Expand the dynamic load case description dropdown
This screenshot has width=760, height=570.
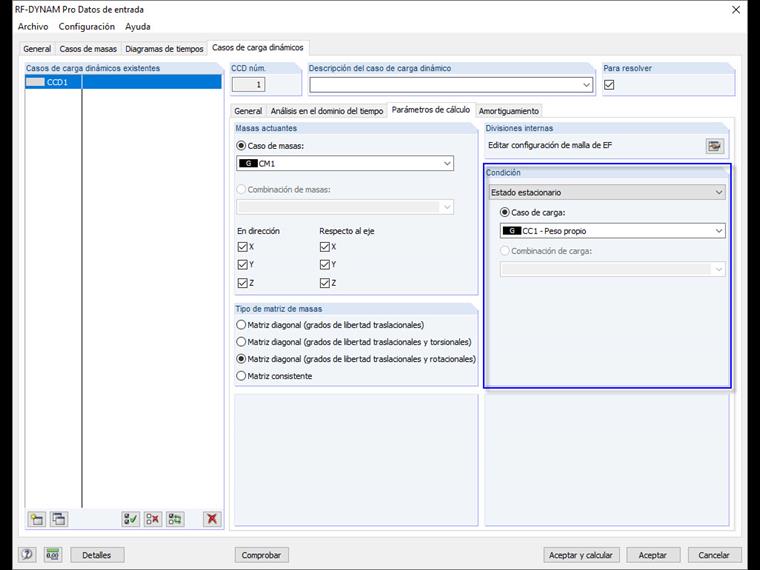click(586, 85)
